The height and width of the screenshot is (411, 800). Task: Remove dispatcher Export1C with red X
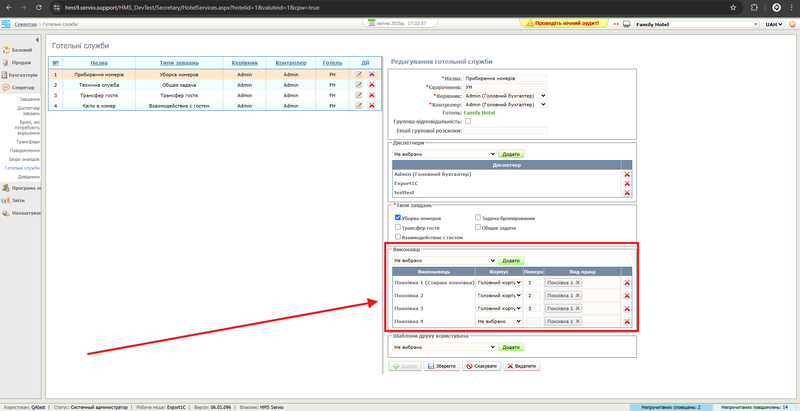627,184
